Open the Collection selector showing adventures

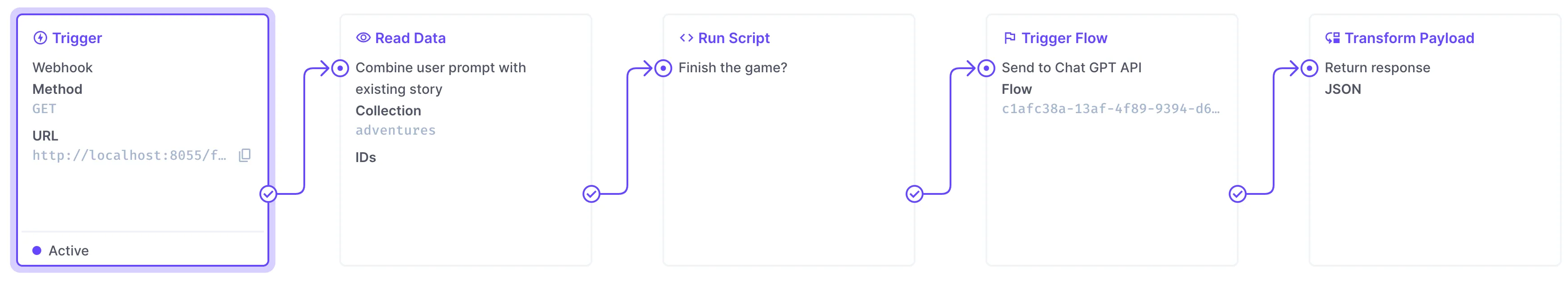395,130
